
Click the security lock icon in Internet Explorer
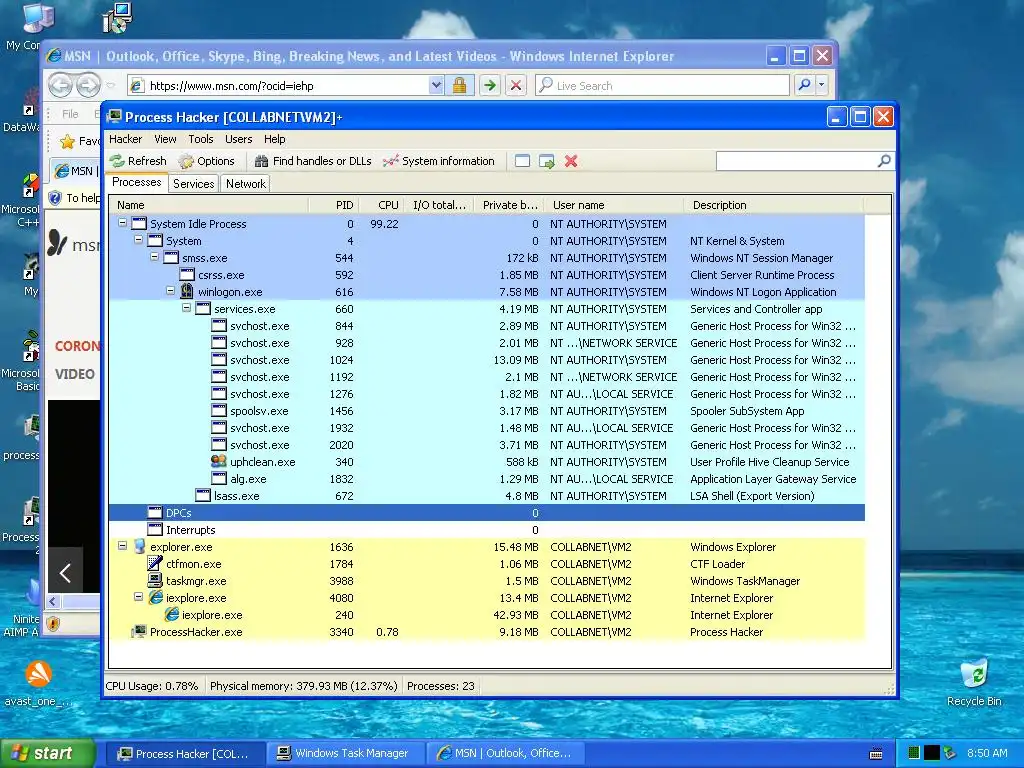459,86
